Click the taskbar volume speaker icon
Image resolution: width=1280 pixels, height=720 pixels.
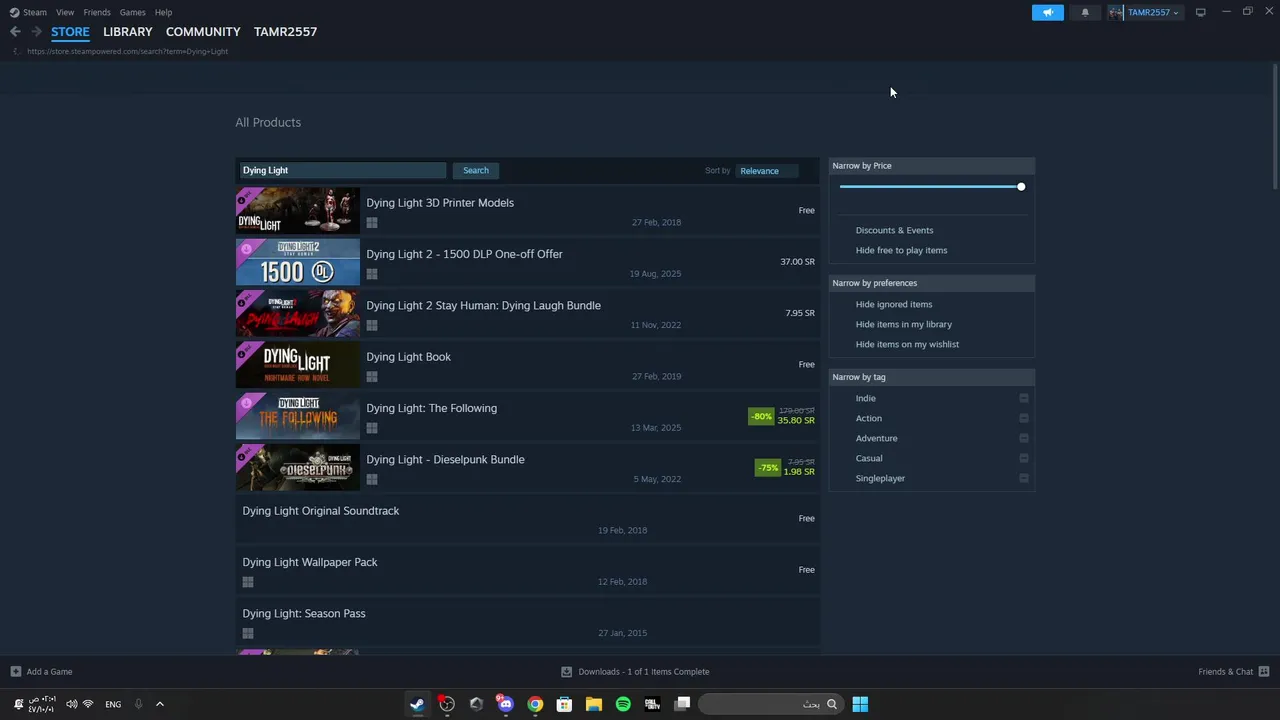tap(71, 704)
